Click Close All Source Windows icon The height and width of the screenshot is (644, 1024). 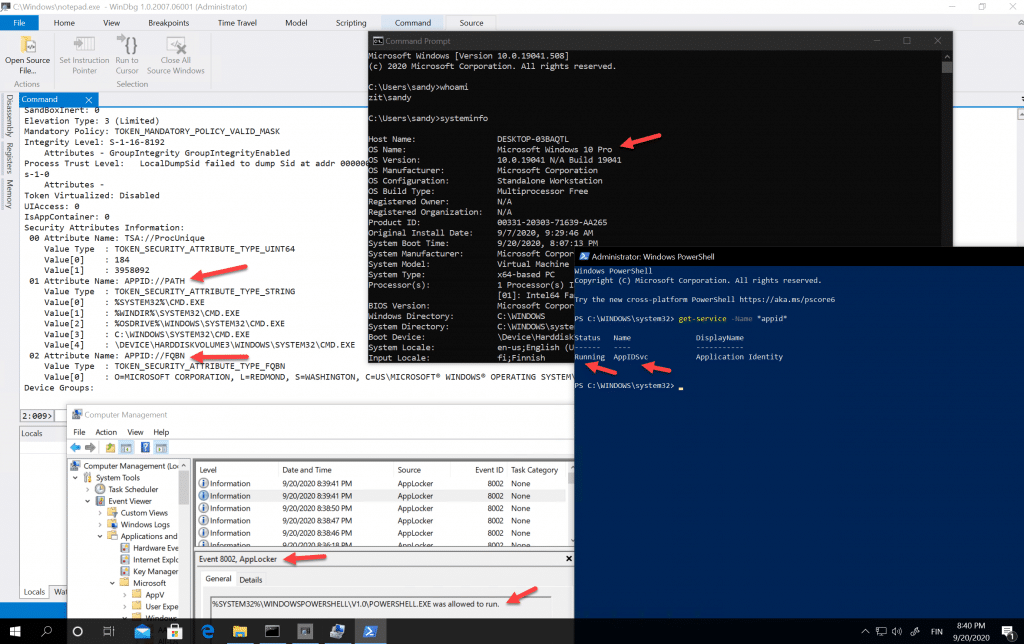click(176, 44)
